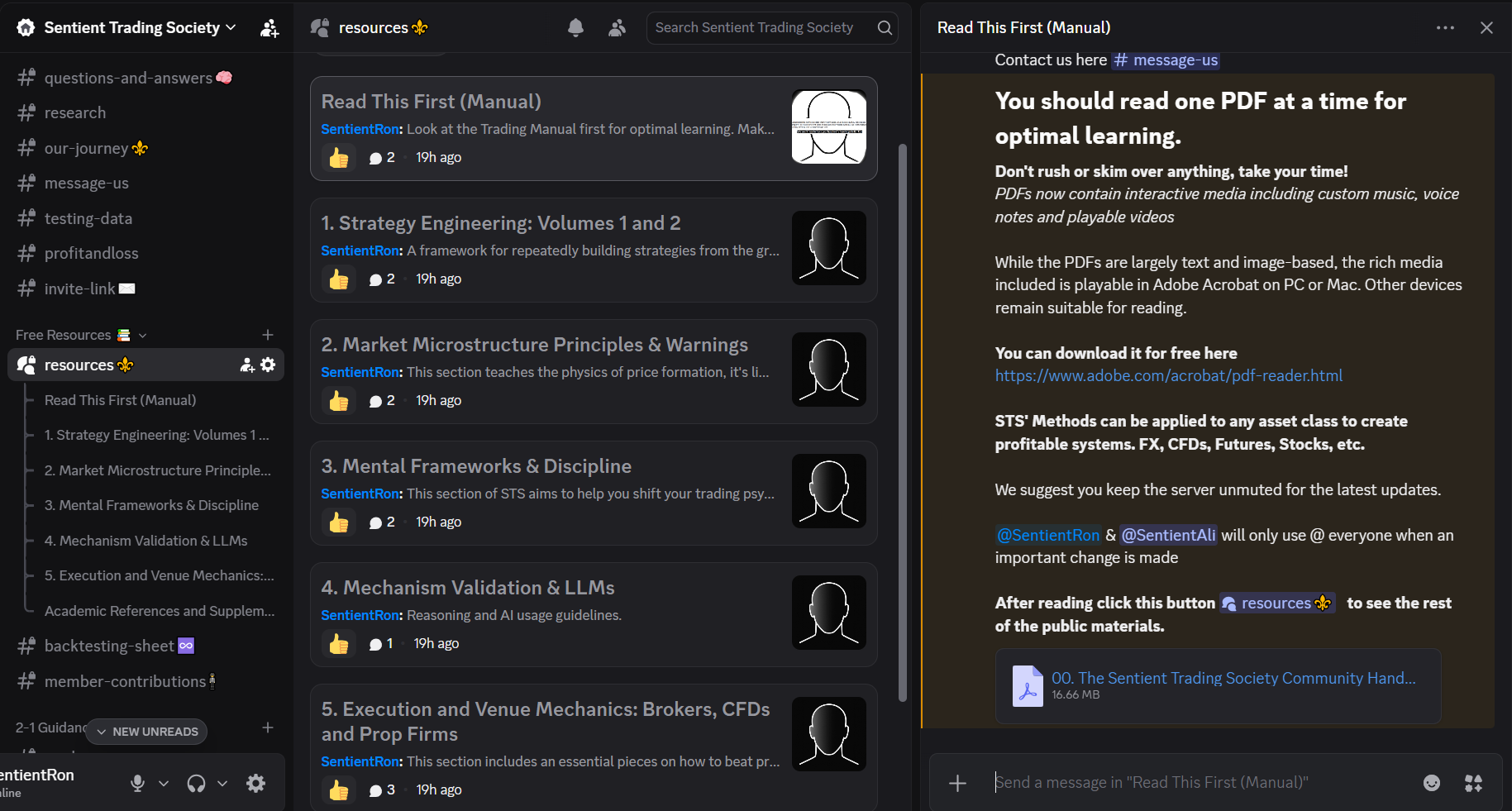Open the apps launcher icon in message box
The width and height of the screenshot is (1512, 811).
pyautogui.click(x=1473, y=783)
